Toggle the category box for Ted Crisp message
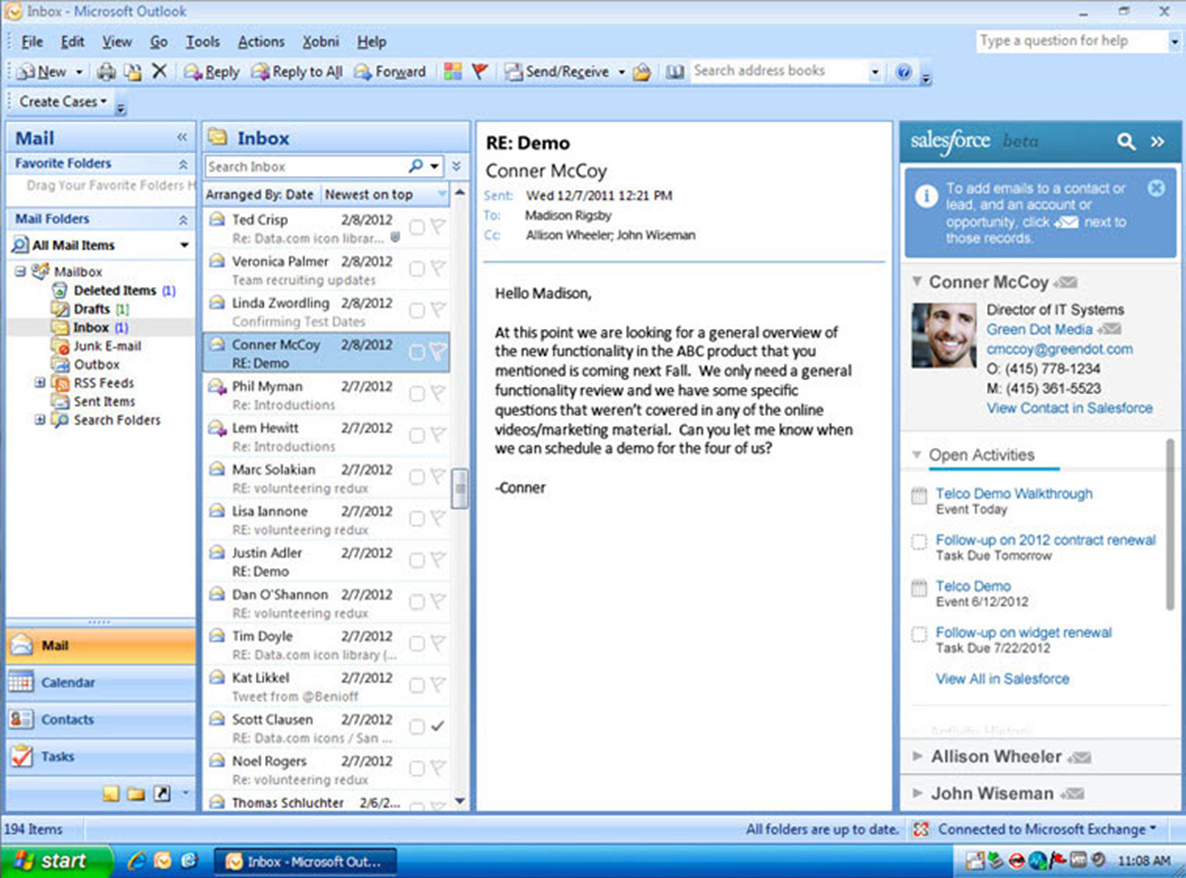The width and height of the screenshot is (1186, 878). point(417,227)
